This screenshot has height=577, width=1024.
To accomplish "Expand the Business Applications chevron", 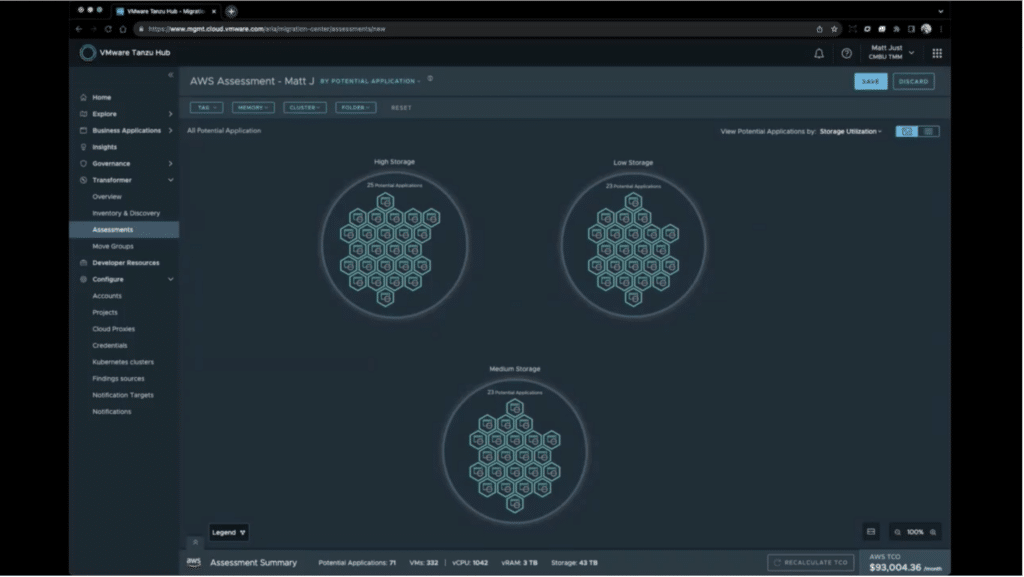I will (170, 131).
